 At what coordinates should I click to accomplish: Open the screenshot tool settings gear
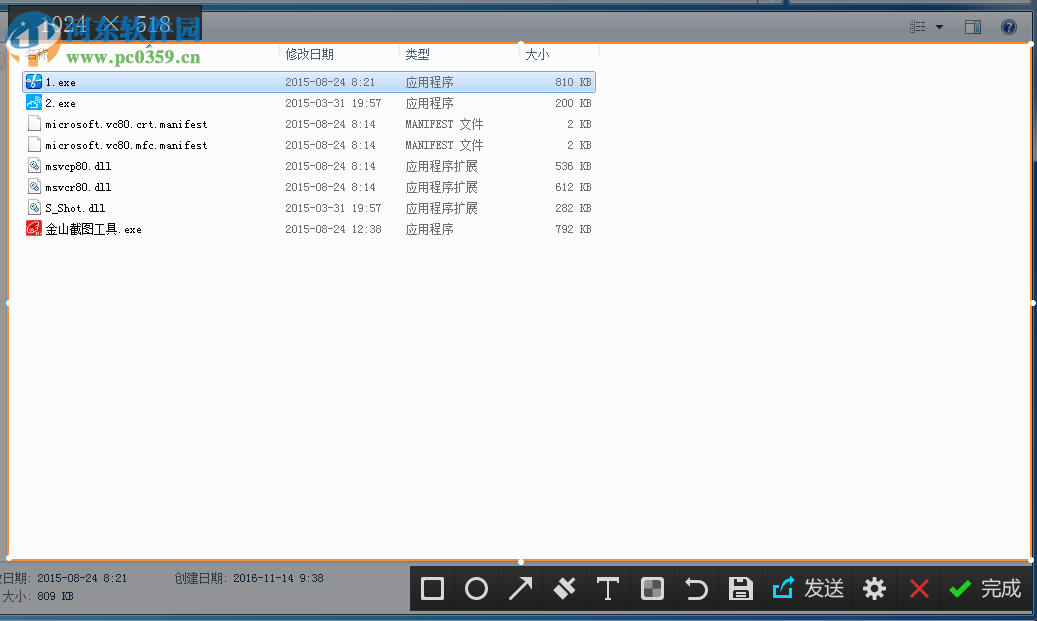pyautogui.click(x=873, y=588)
